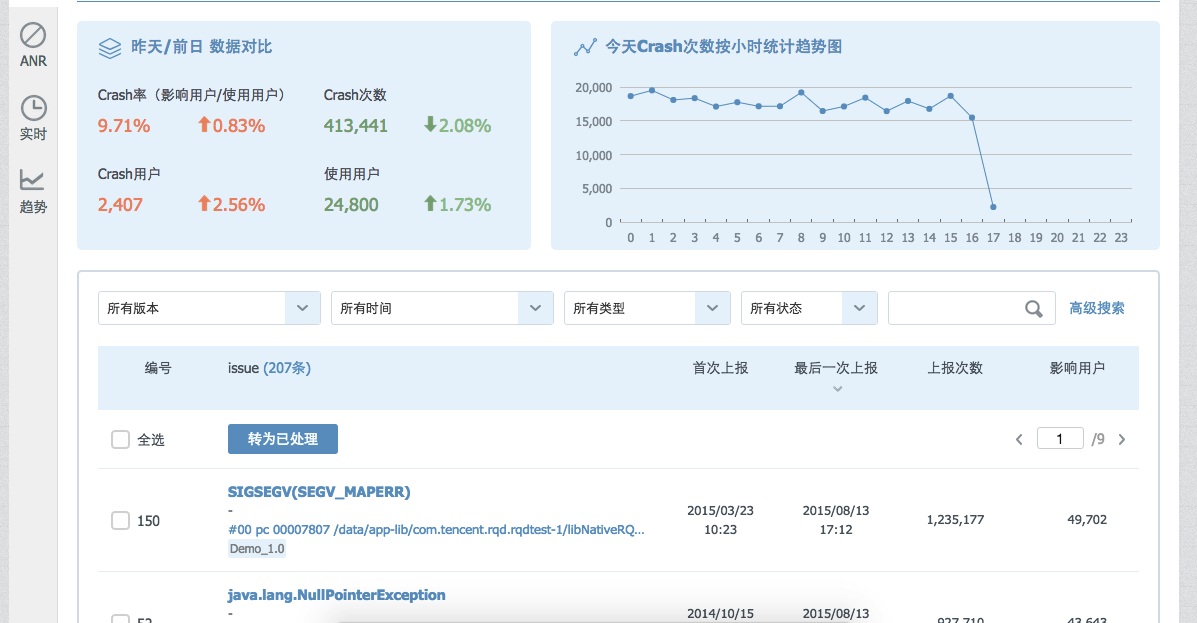Open 高级搜索 advanced search link
The image size is (1197, 623).
click(1097, 308)
